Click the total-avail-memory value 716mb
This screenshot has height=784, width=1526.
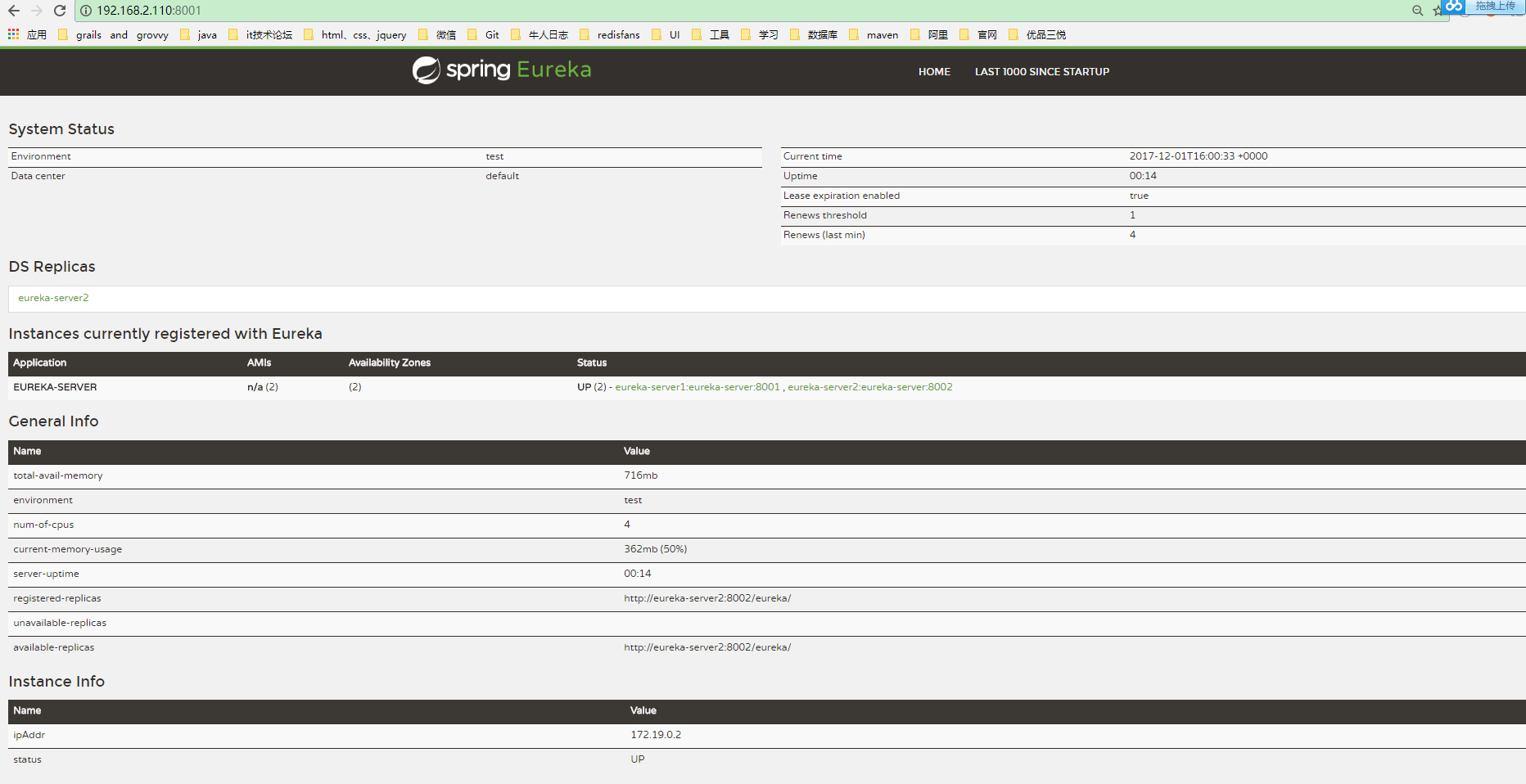(x=641, y=475)
